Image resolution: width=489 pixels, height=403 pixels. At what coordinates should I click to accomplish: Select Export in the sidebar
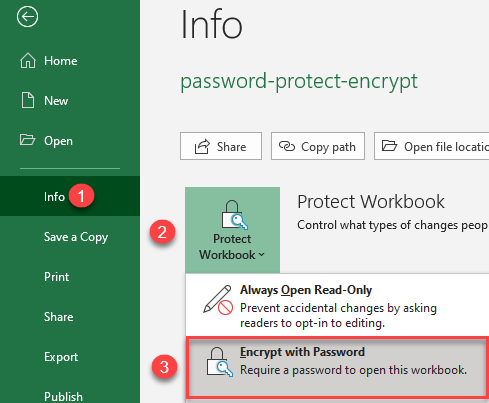coord(70,357)
